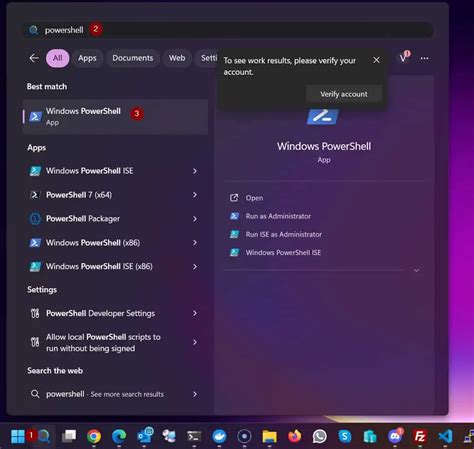Open Allow local PowerShell scripts setting
Image resolution: width=474 pixels, height=449 pixels.
[103, 343]
